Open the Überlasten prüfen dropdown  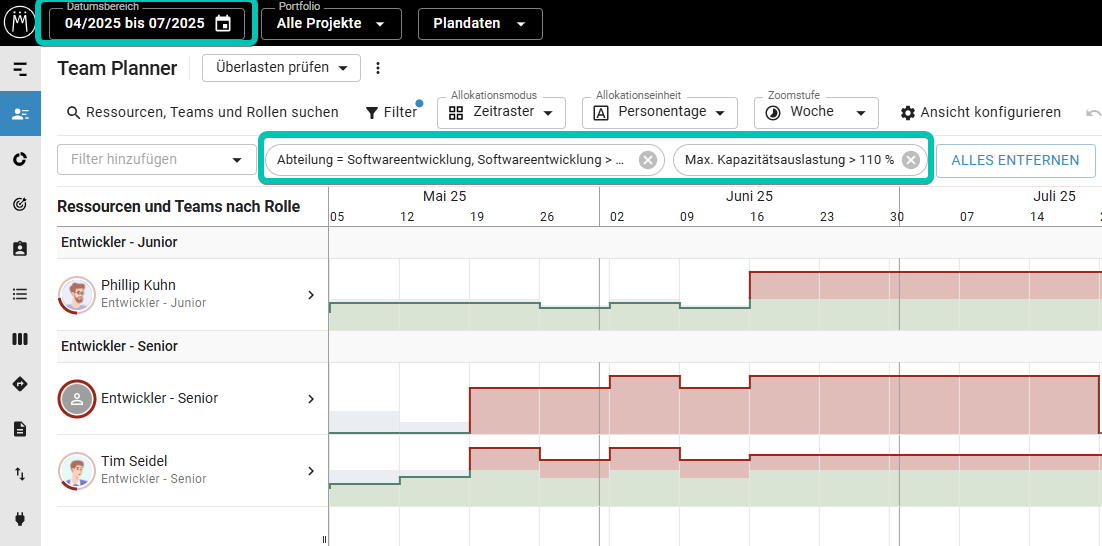(281, 68)
